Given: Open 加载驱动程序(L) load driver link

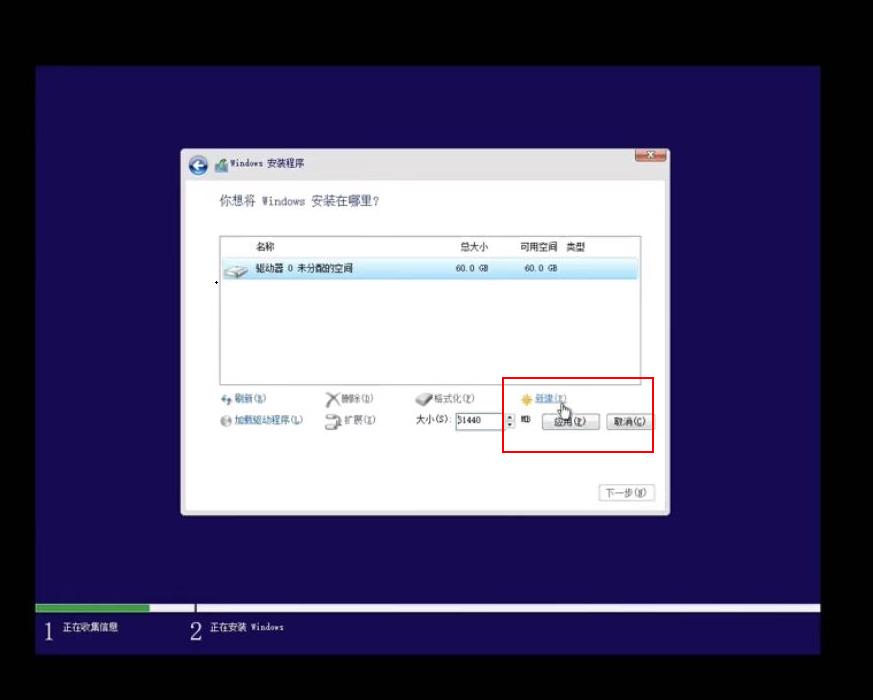Looking at the screenshot, I should 268,420.
